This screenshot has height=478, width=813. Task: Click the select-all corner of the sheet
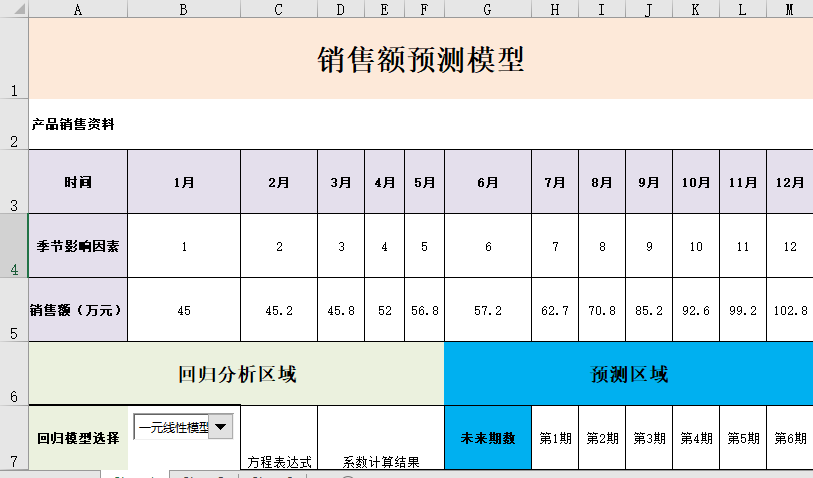(x=14, y=8)
